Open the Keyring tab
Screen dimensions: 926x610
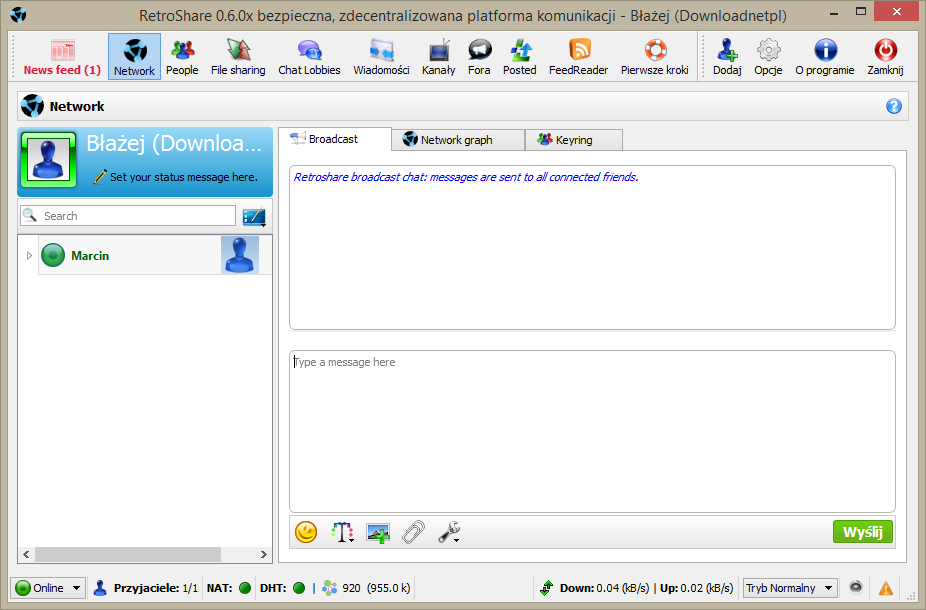coord(573,140)
